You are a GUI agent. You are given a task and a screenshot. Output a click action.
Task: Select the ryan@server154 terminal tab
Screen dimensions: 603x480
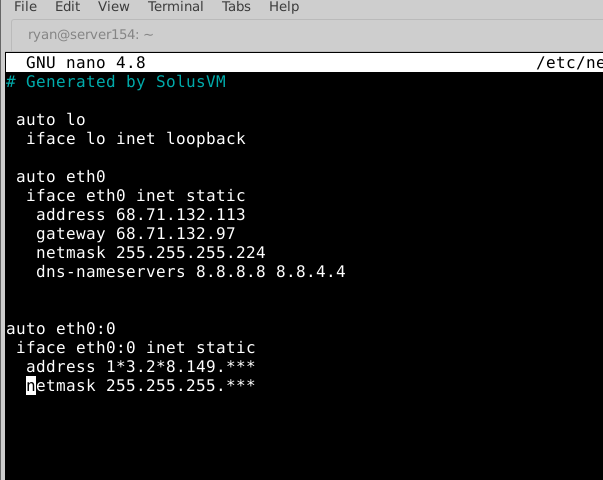coord(90,35)
